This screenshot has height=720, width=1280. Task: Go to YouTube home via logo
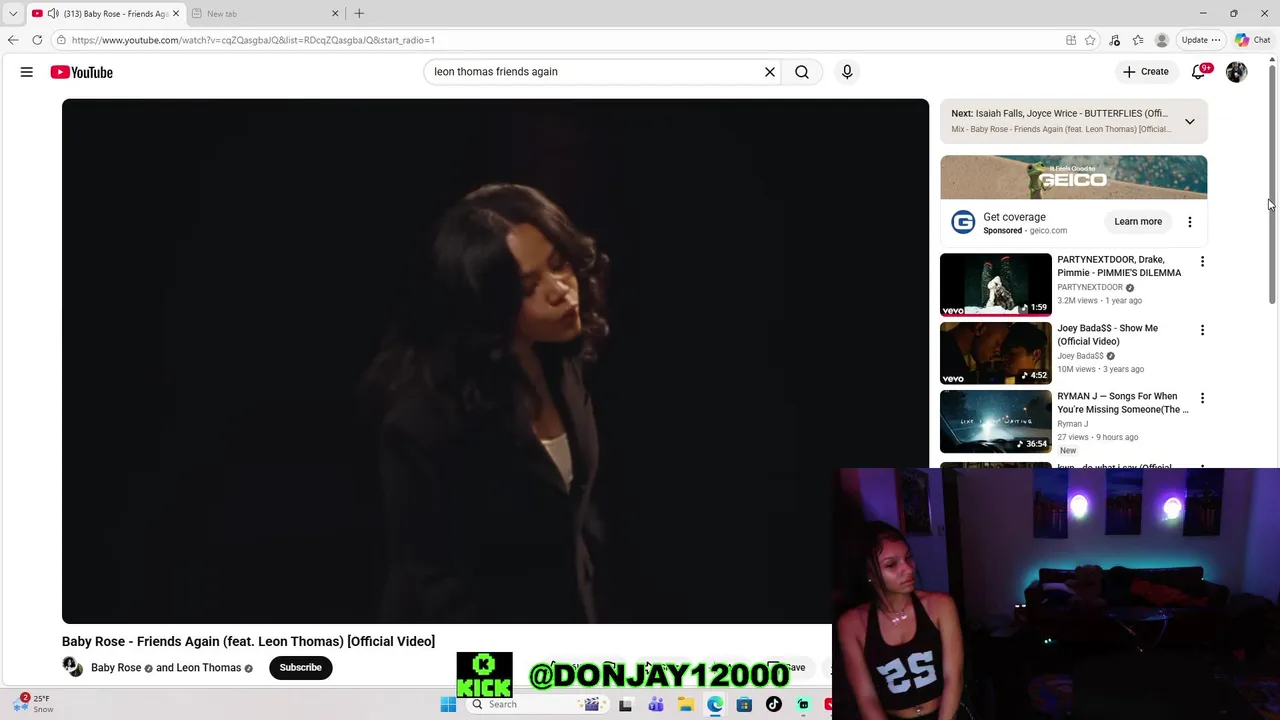pyautogui.click(x=81, y=72)
